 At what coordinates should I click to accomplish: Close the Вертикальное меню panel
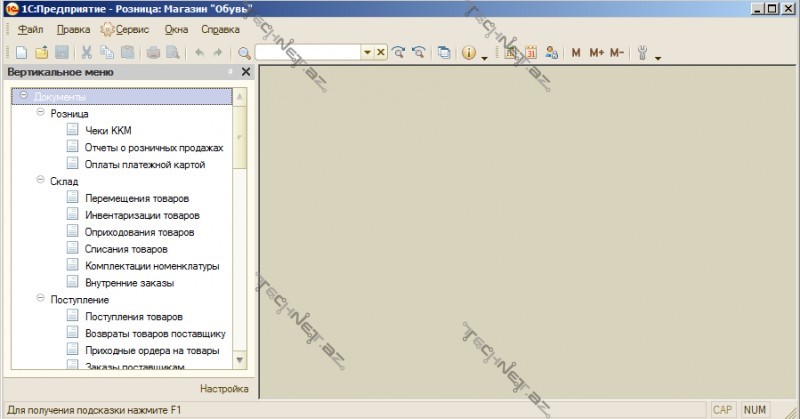tap(246, 72)
